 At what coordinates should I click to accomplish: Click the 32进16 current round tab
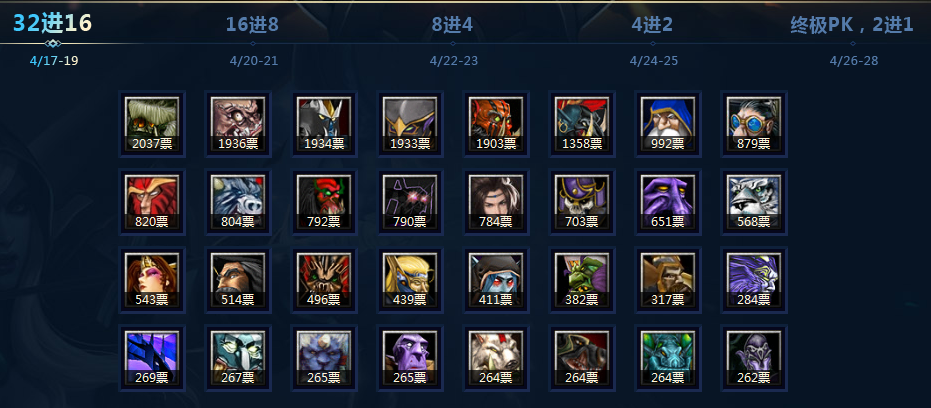(53, 23)
